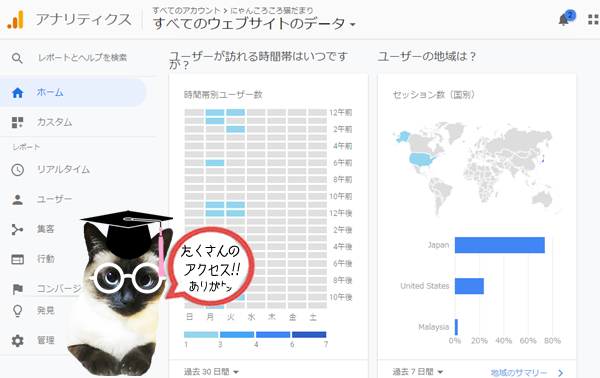Expand the すべてのウェブサイトのデータ view selector
This screenshot has height=378, width=600.
pyautogui.click(x=254, y=24)
